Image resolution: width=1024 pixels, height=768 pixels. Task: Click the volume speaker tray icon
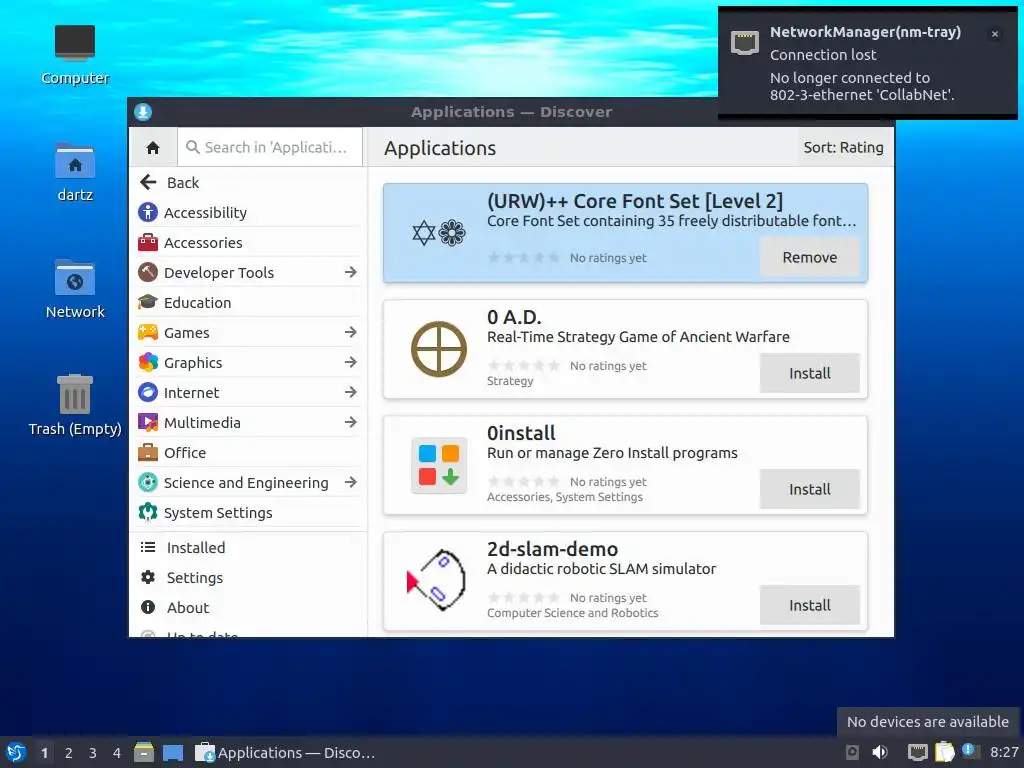(x=880, y=752)
